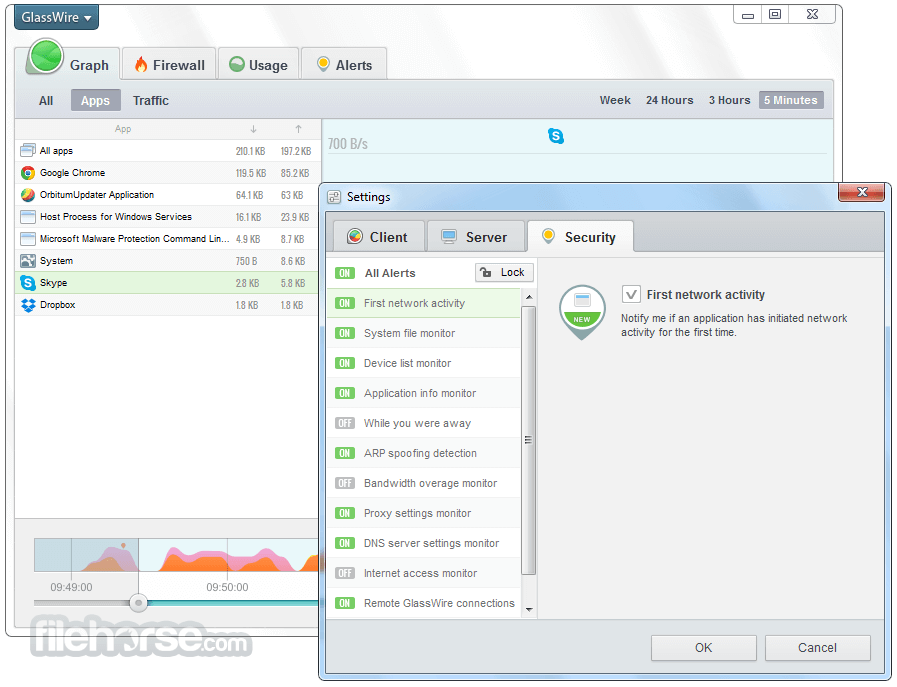Toggle the All Alerts ON switch

(x=345, y=273)
